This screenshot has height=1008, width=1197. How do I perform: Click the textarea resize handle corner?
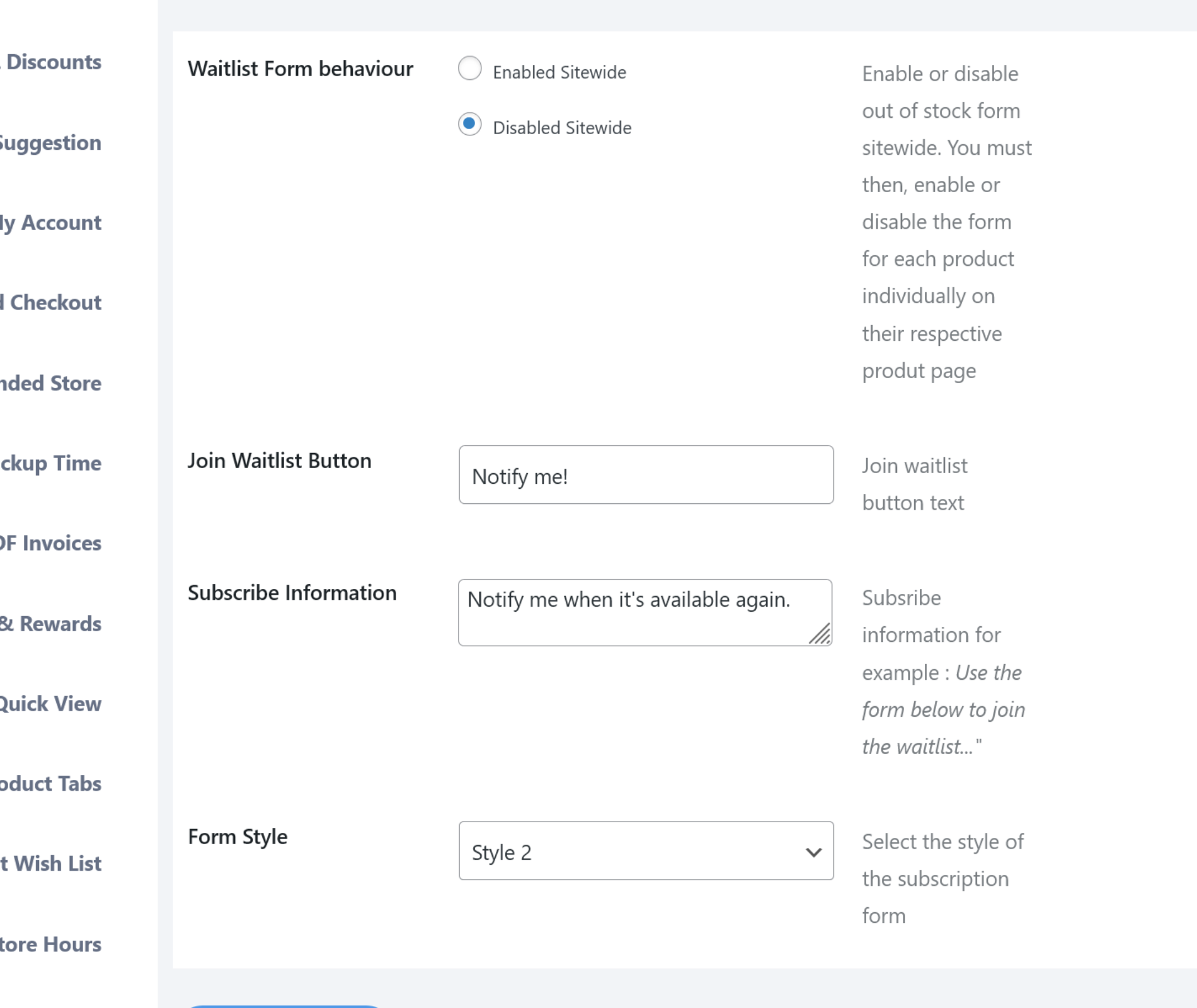tap(821, 634)
